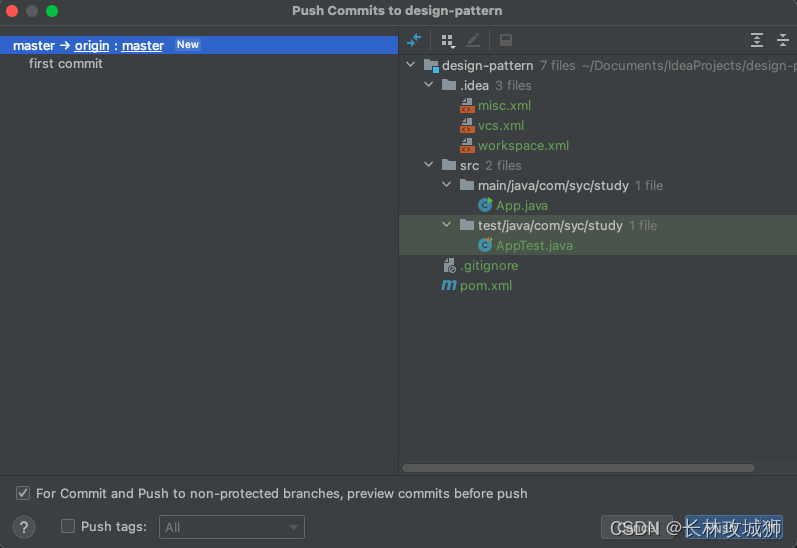
Task: Select the src folder label
Action: point(469,166)
